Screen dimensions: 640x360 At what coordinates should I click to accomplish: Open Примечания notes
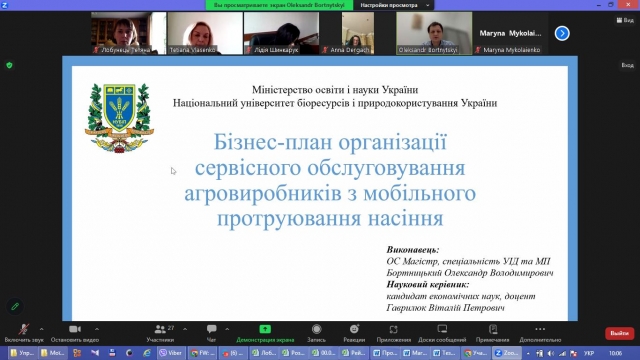(x=493, y=333)
